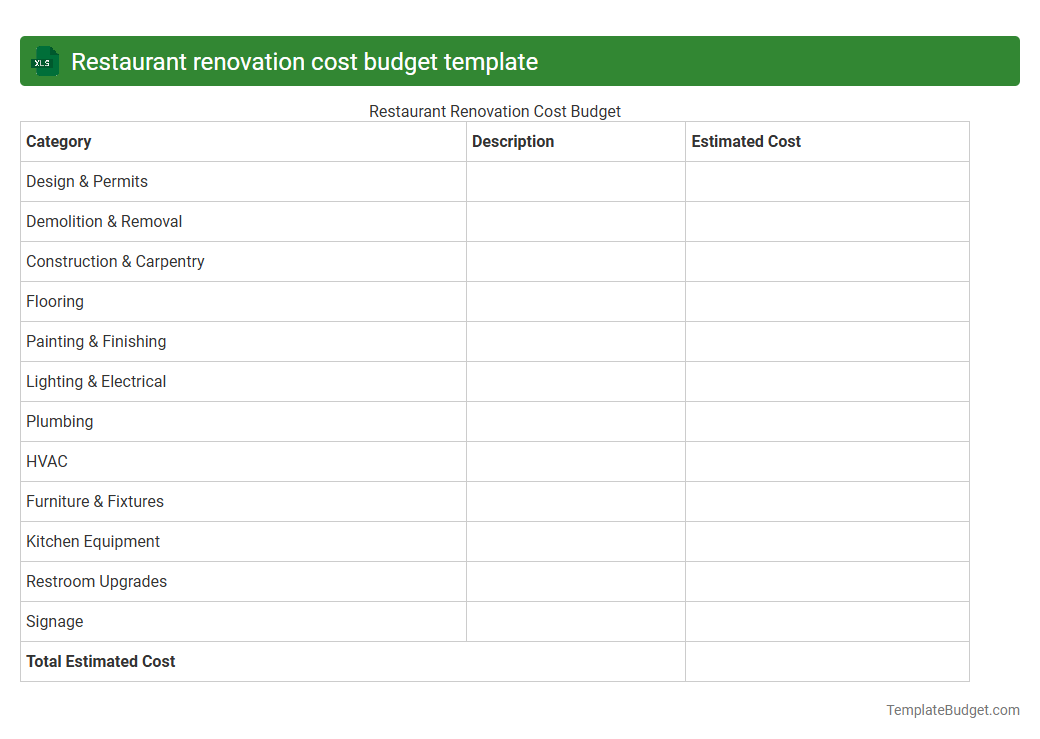
Task: Click the Kitchen Equipment category cell
Action: 93,541
